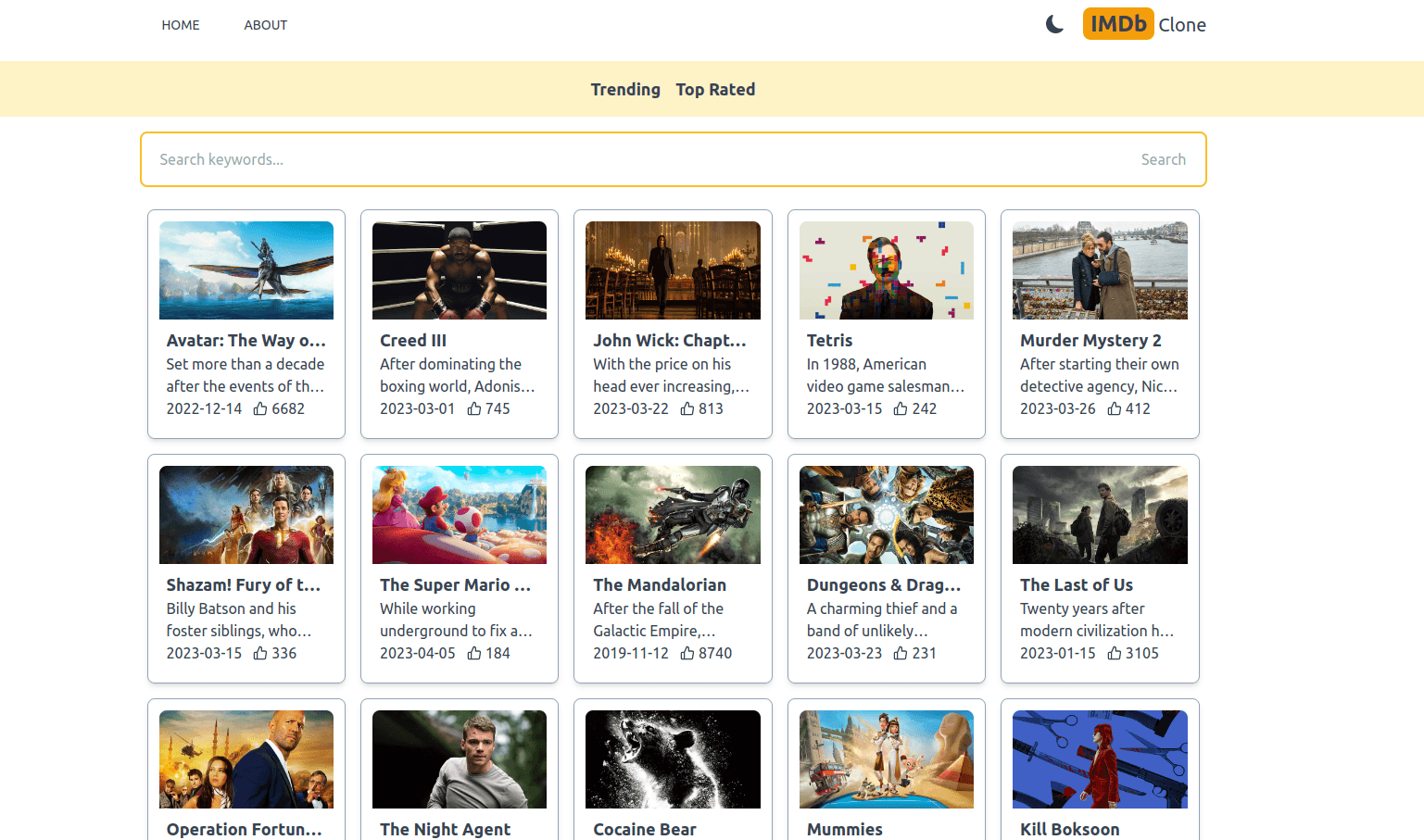Open The Mandalorian poster image

tap(673, 515)
